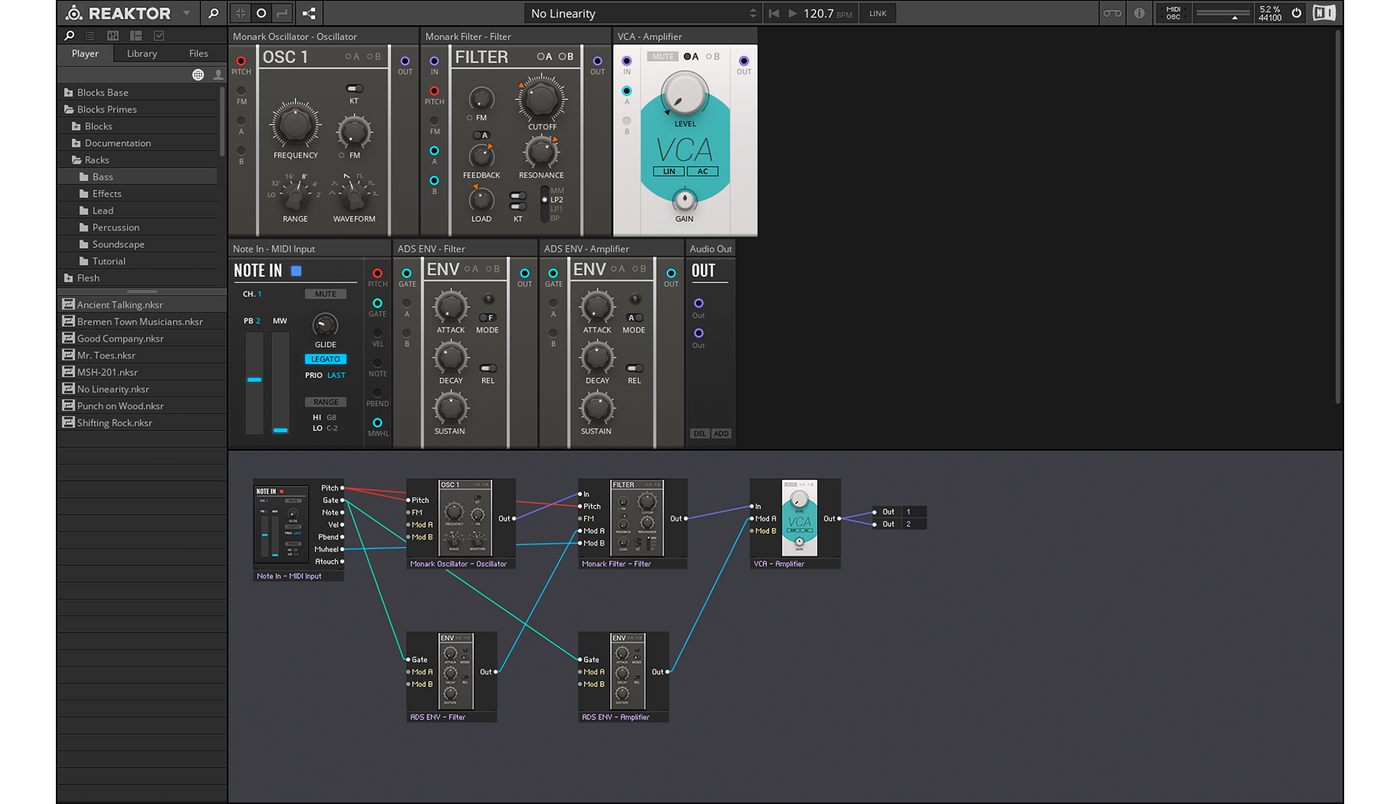Click the mixer-style icon in browser toolbar
Screen dimensions: 1400x804
[x=113, y=36]
